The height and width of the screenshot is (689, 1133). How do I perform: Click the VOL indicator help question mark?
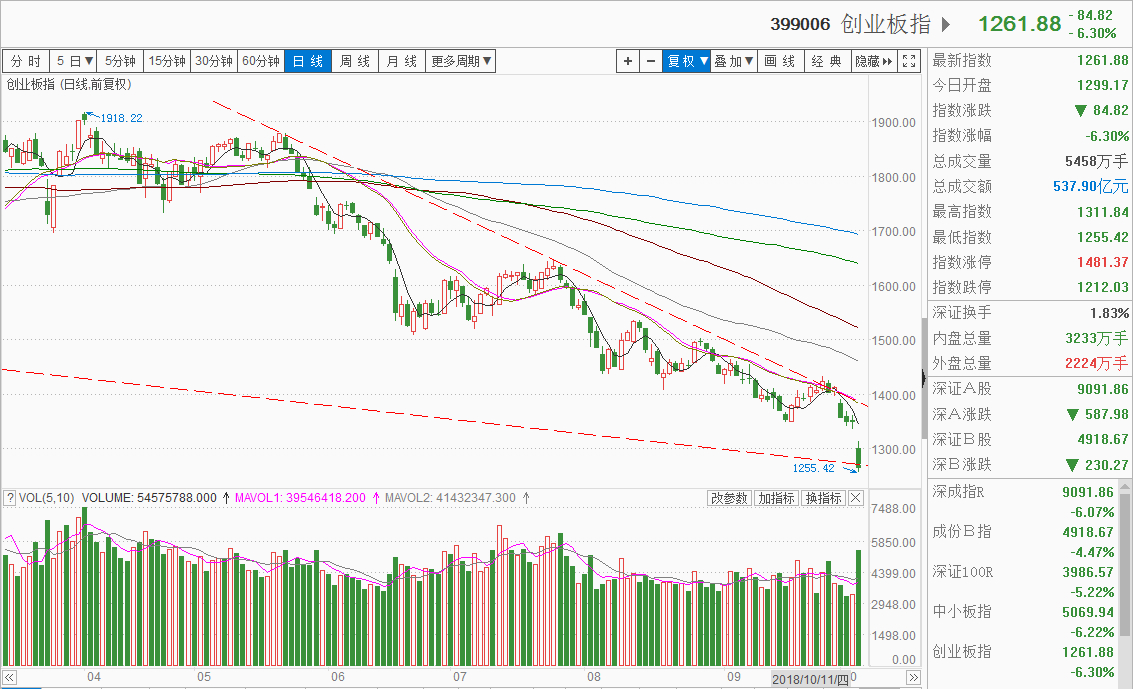coord(9,498)
